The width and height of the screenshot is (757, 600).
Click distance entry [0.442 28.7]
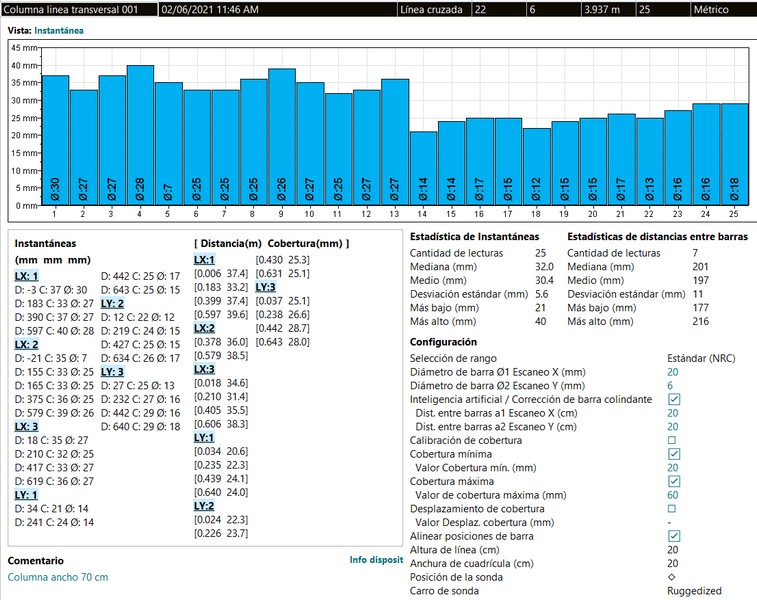pyautogui.click(x=282, y=328)
